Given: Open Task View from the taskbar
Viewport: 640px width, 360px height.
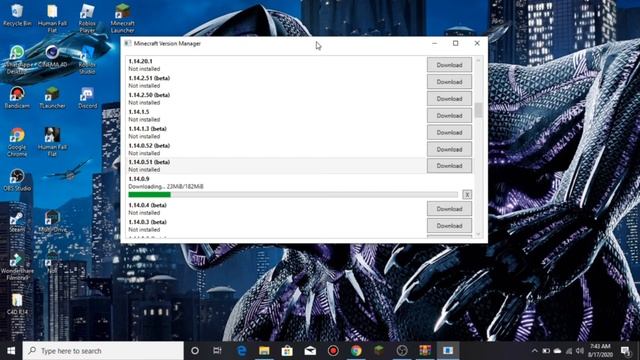Looking at the screenshot, I should coord(217,351).
